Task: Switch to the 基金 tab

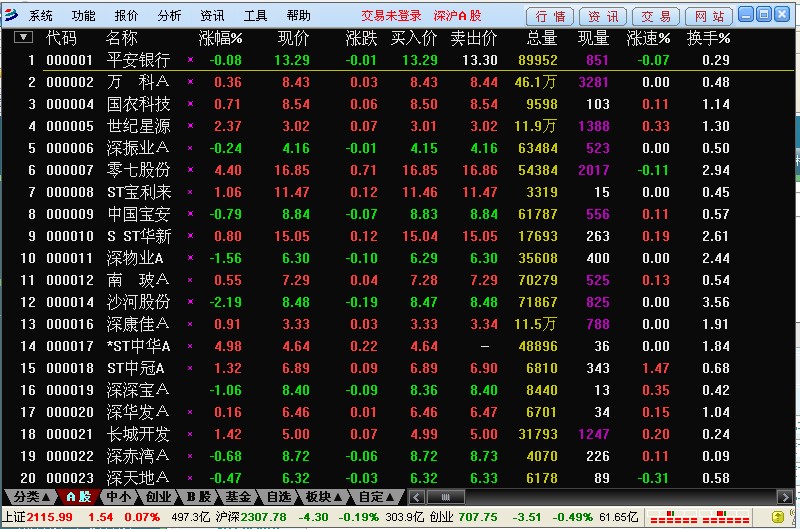Action: pyautogui.click(x=238, y=497)
